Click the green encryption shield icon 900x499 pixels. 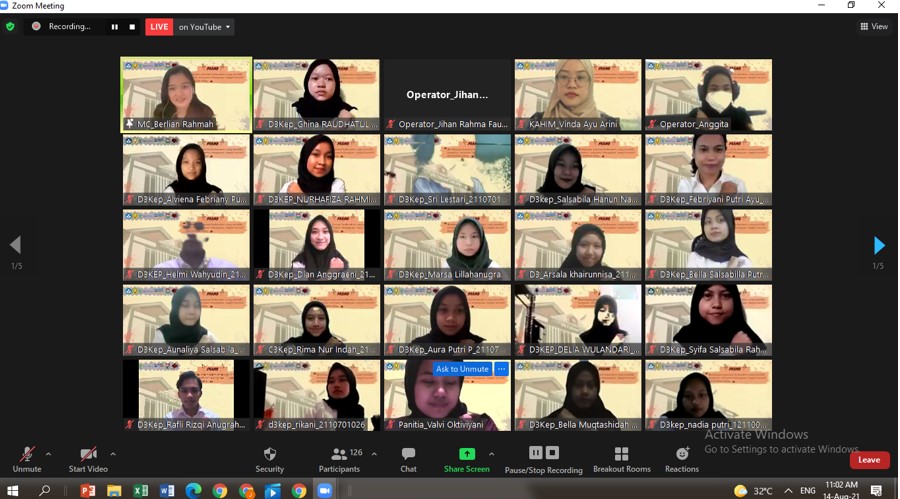pos(10,26)
